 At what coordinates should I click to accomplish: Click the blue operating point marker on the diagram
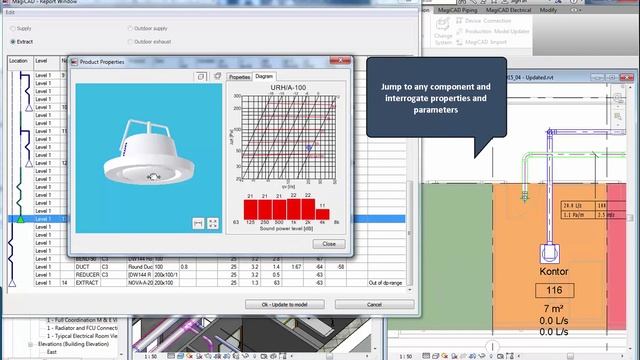(309, 148)
